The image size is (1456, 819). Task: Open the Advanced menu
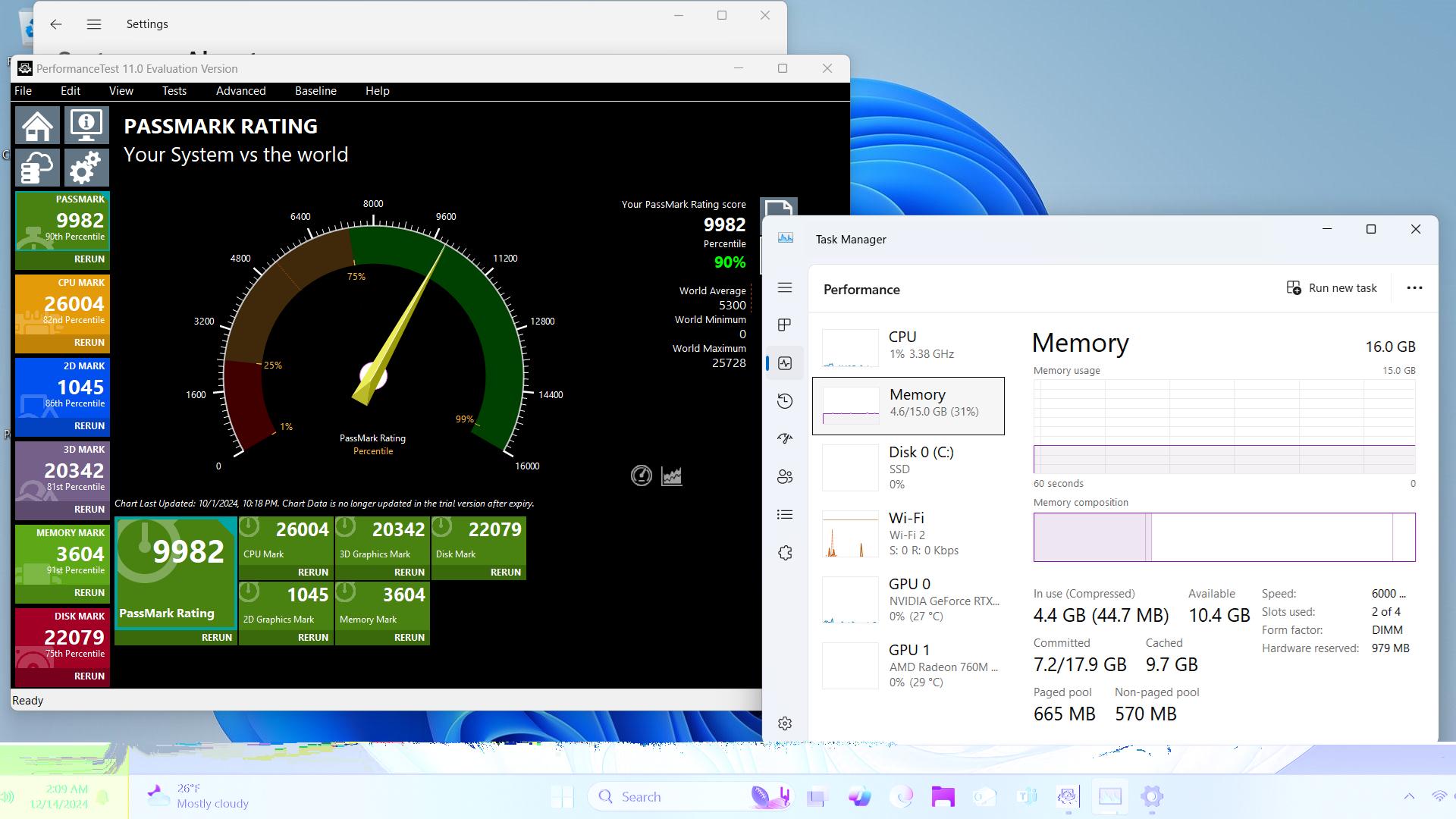(x=241, y=91)
